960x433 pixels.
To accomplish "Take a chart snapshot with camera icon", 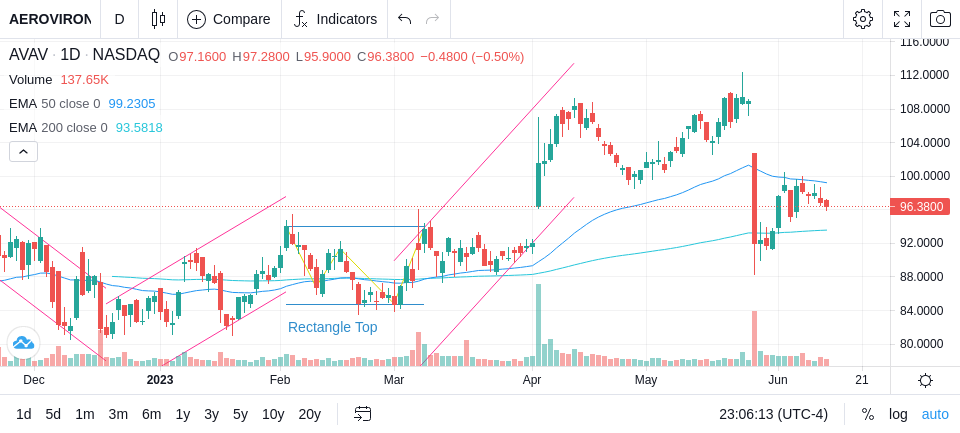I will (x=940, y=19).
